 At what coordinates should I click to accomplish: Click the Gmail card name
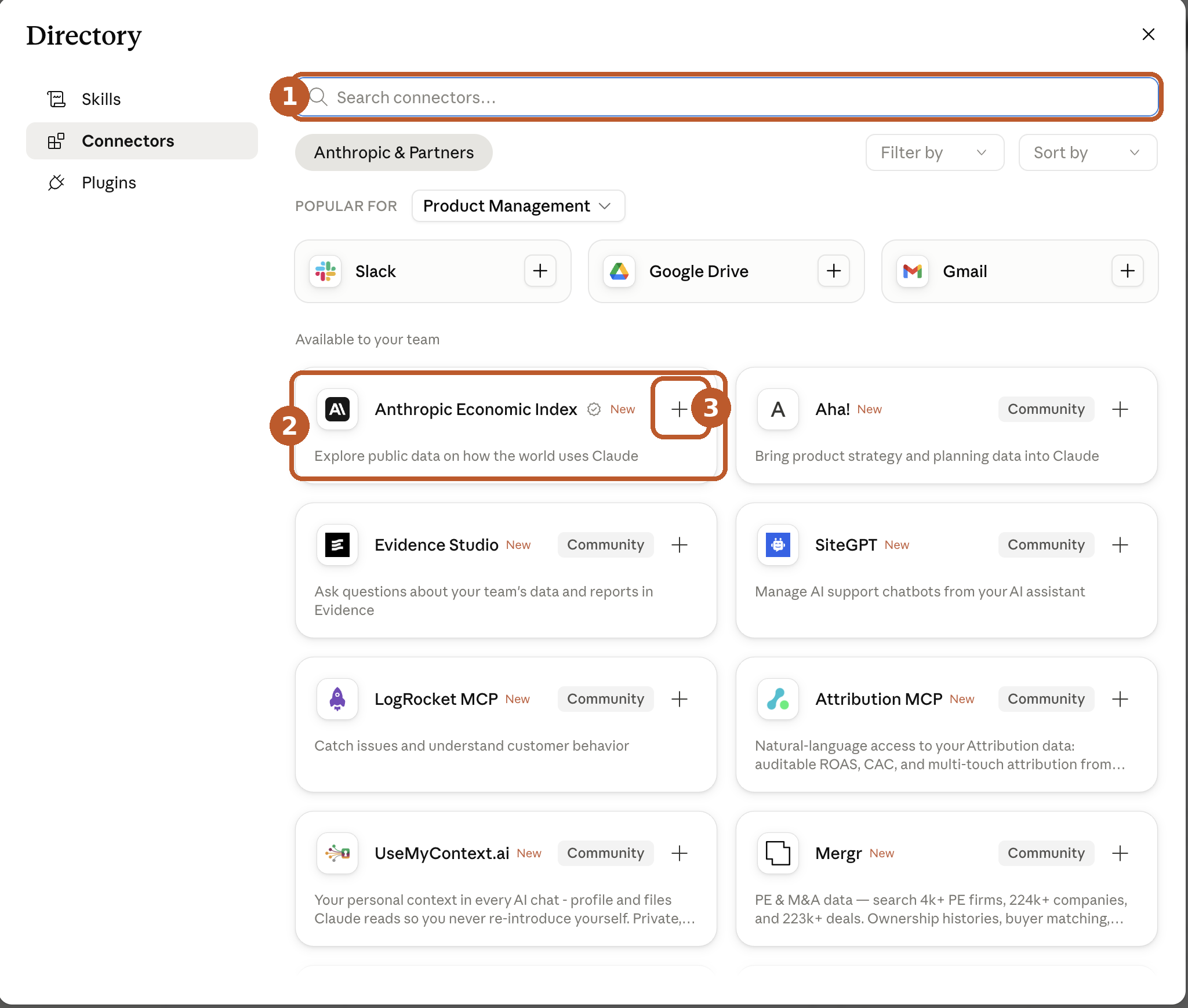pyautogui.click(x=965, y=271)
